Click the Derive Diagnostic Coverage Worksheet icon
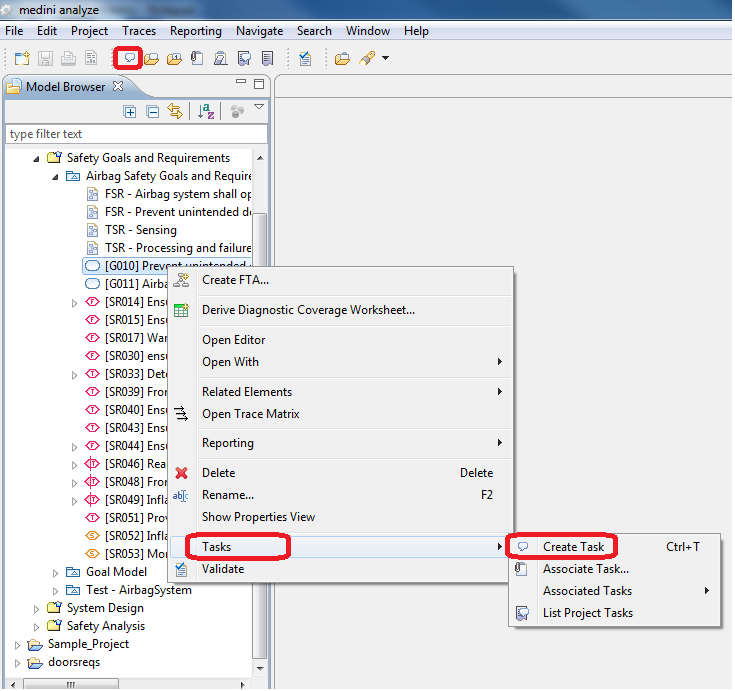 tap(181, 310)
